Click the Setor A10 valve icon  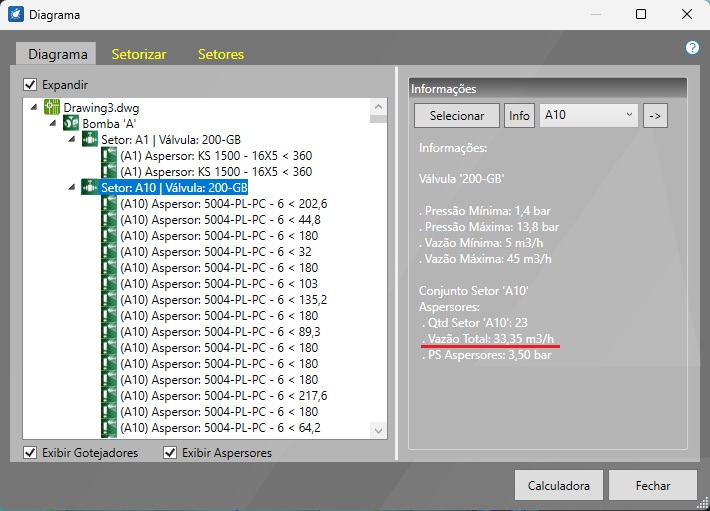pos(90,188)
